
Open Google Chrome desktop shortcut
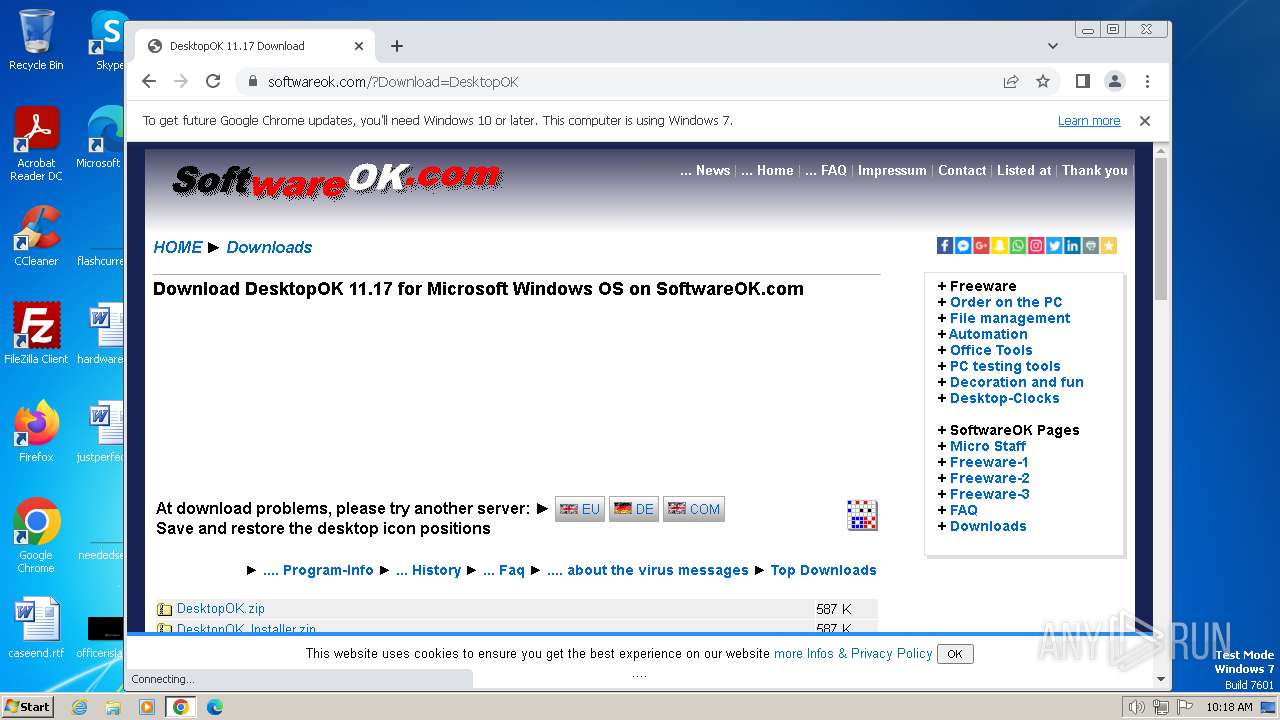(36, 536)
